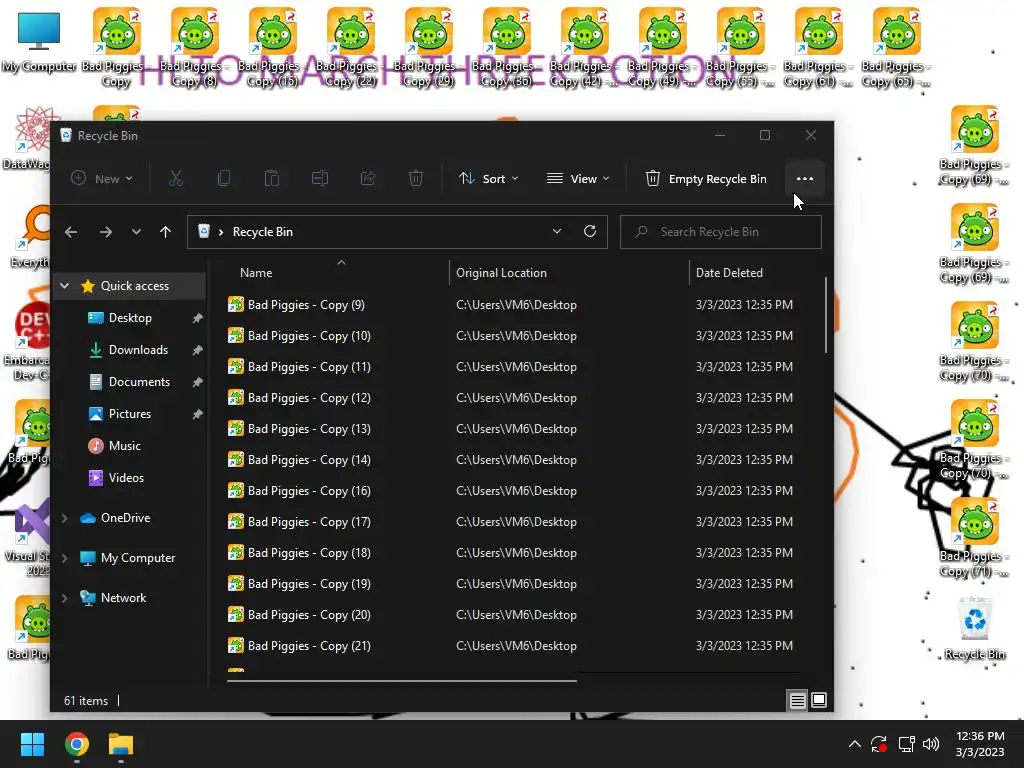Open the Windows Start menu
The height and width of the screenshot is (768, 1024).
coord(32,744)
